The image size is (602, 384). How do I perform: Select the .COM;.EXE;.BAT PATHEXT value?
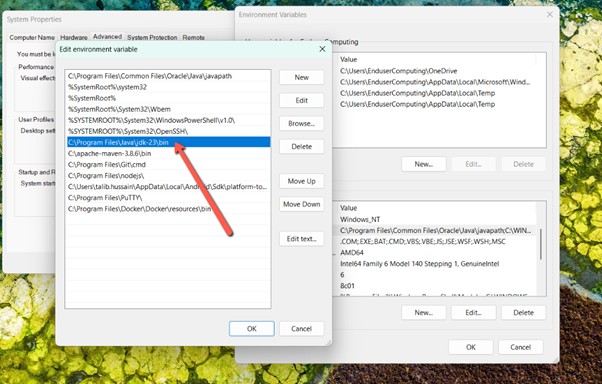(423, 242)
